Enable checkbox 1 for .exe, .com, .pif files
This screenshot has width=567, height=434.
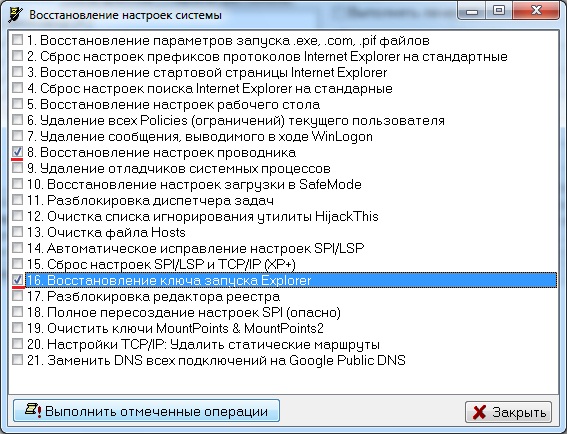click(17, 39)
